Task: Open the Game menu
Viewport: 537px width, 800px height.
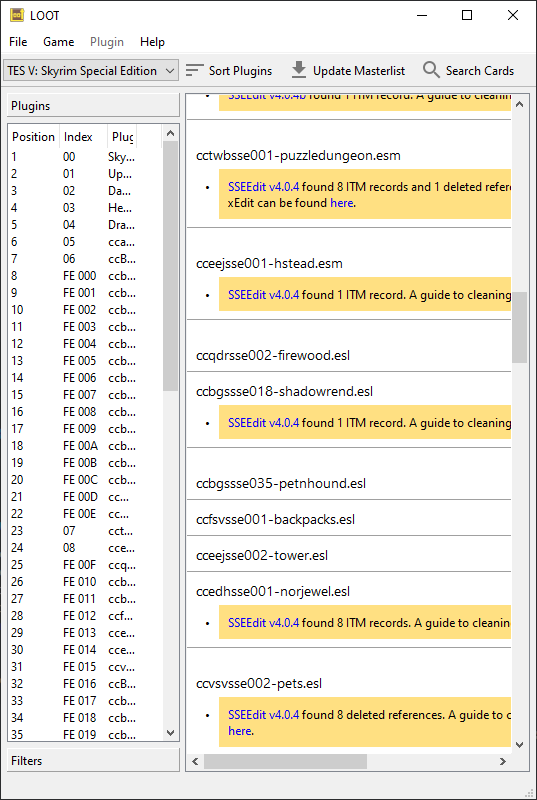Action: (59, 42)
